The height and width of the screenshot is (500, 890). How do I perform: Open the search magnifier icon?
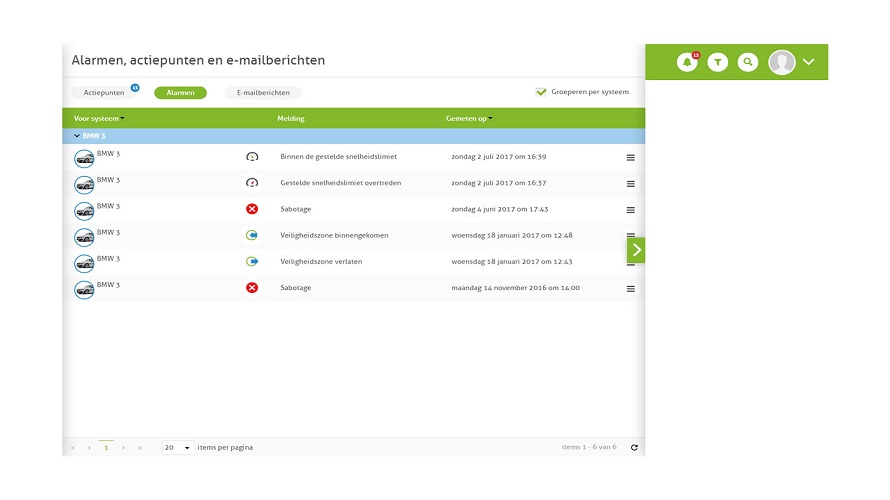748,62
